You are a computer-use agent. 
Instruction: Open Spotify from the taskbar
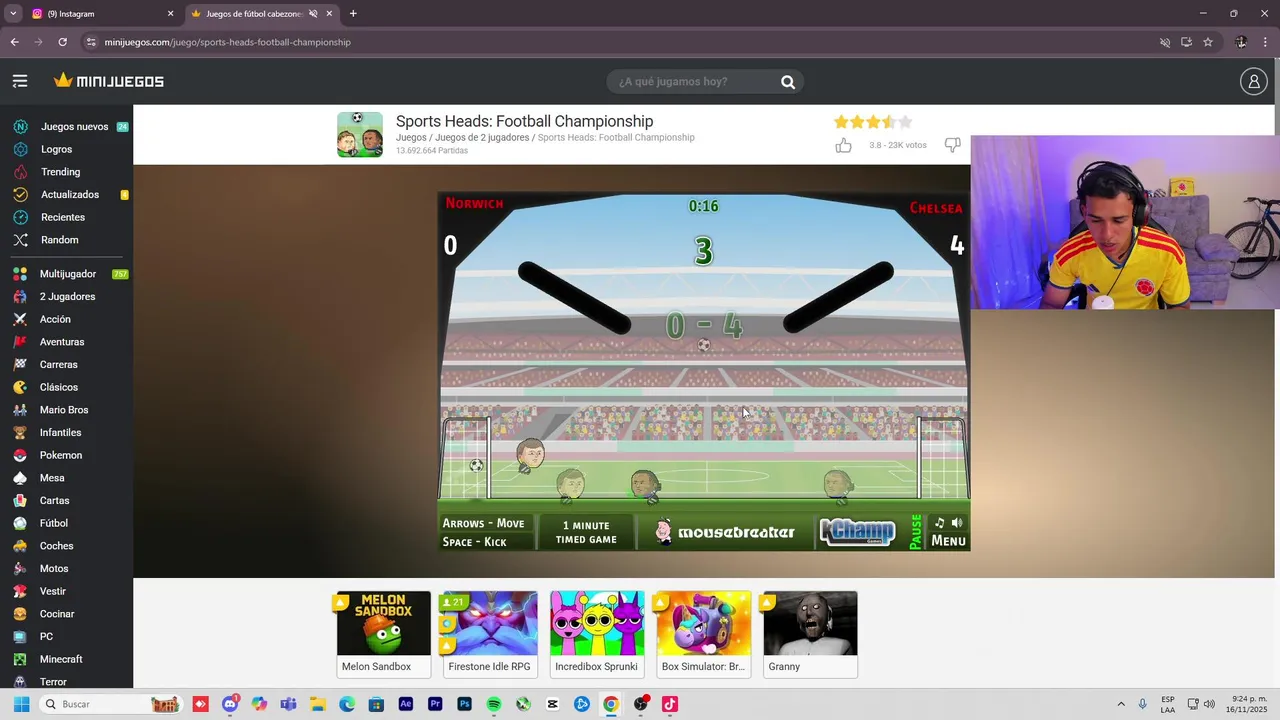(x=494, y=704)
